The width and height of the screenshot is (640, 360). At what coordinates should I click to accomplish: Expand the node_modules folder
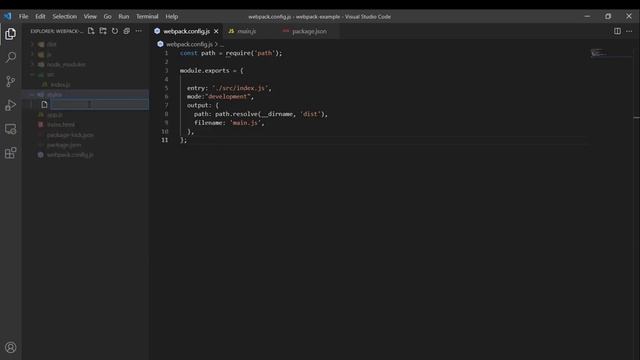point(86,64)
